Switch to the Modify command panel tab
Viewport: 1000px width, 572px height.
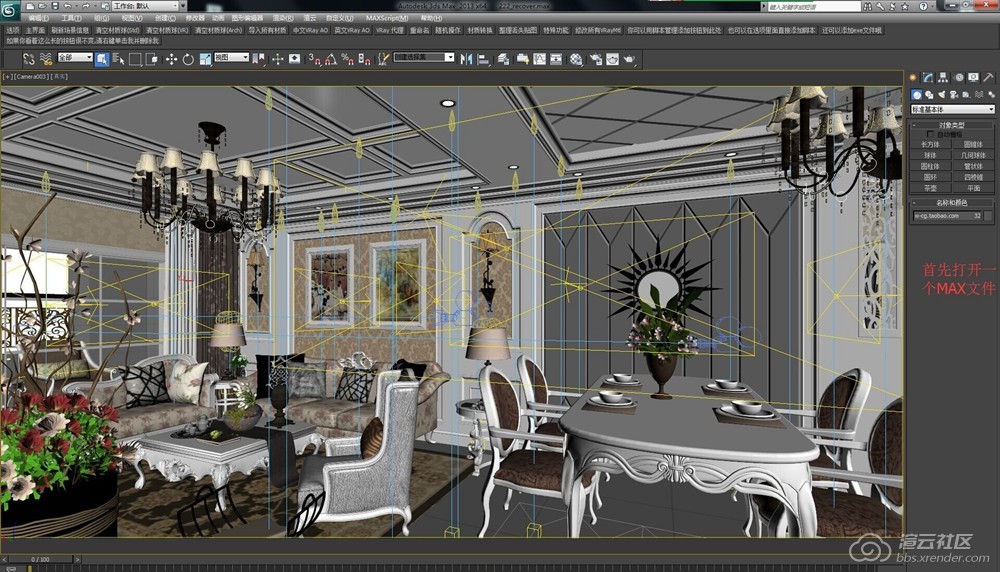pyautogui.click(x=928, y=77)
